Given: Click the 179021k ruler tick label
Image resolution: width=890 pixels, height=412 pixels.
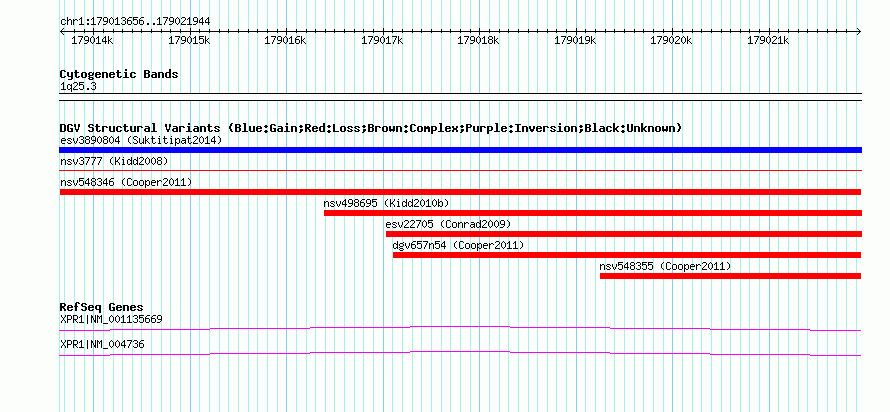Looking at the screenshot, I should tap(769, 41).
